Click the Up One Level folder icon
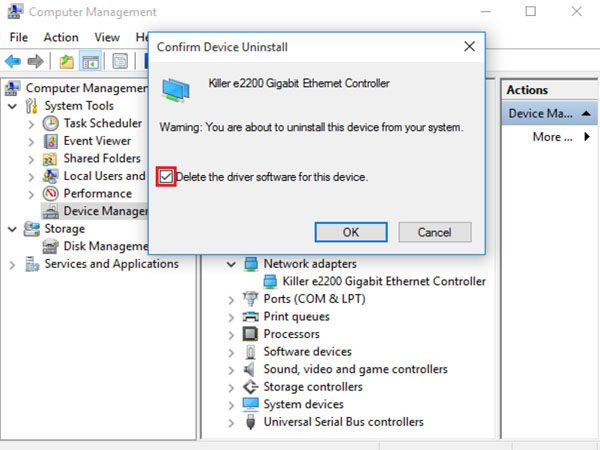The width and height of the screenshot is (600, 450). tap(66, 61)
